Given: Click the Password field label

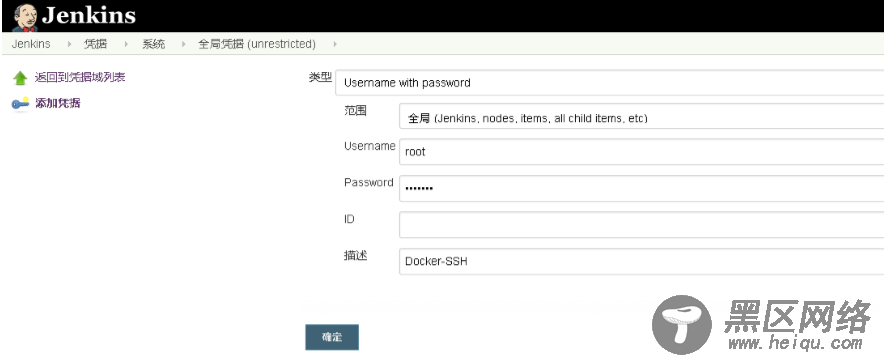Looking at the screenshot, I should point(369,182).
